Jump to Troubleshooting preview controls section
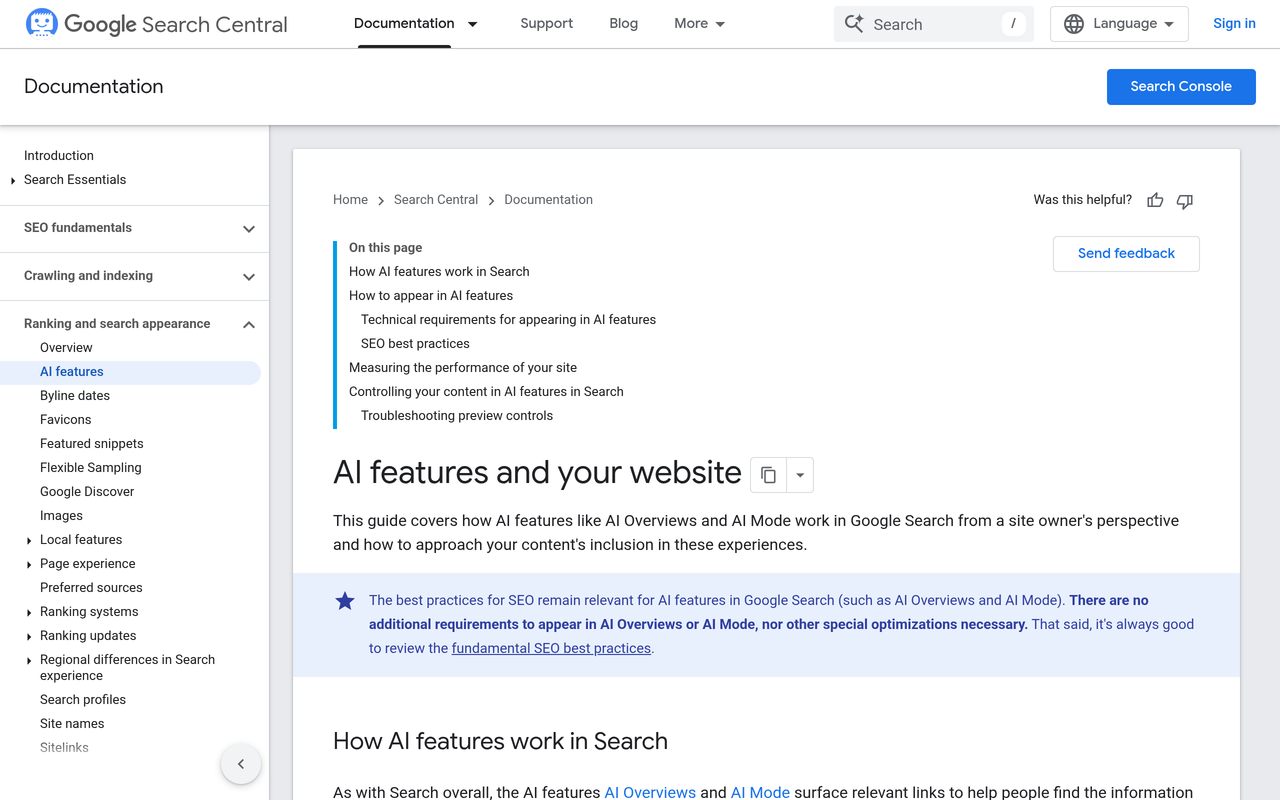The width and height of the screenshot is (1280, 800). pos(457,416)
